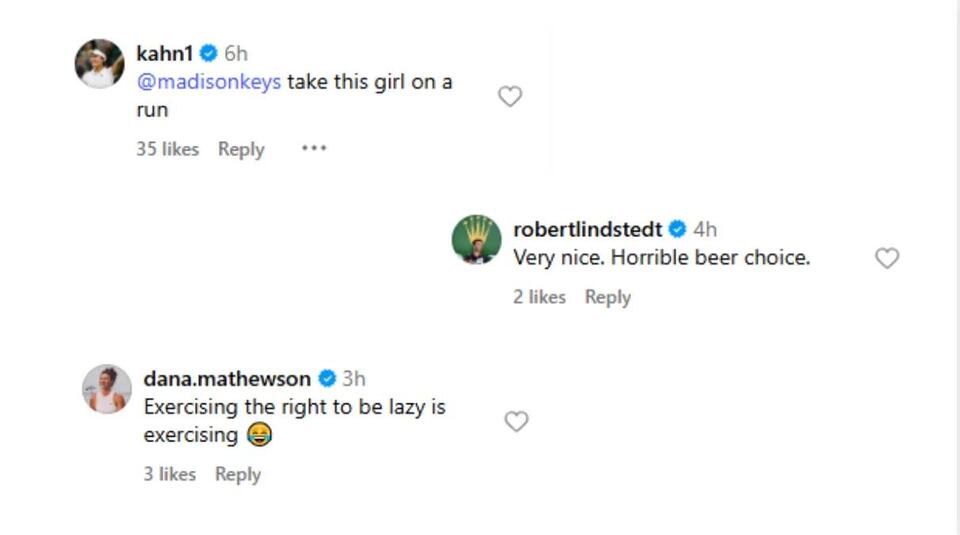Like dana.mathewson's comment with the heart

(x=516, y=422)
